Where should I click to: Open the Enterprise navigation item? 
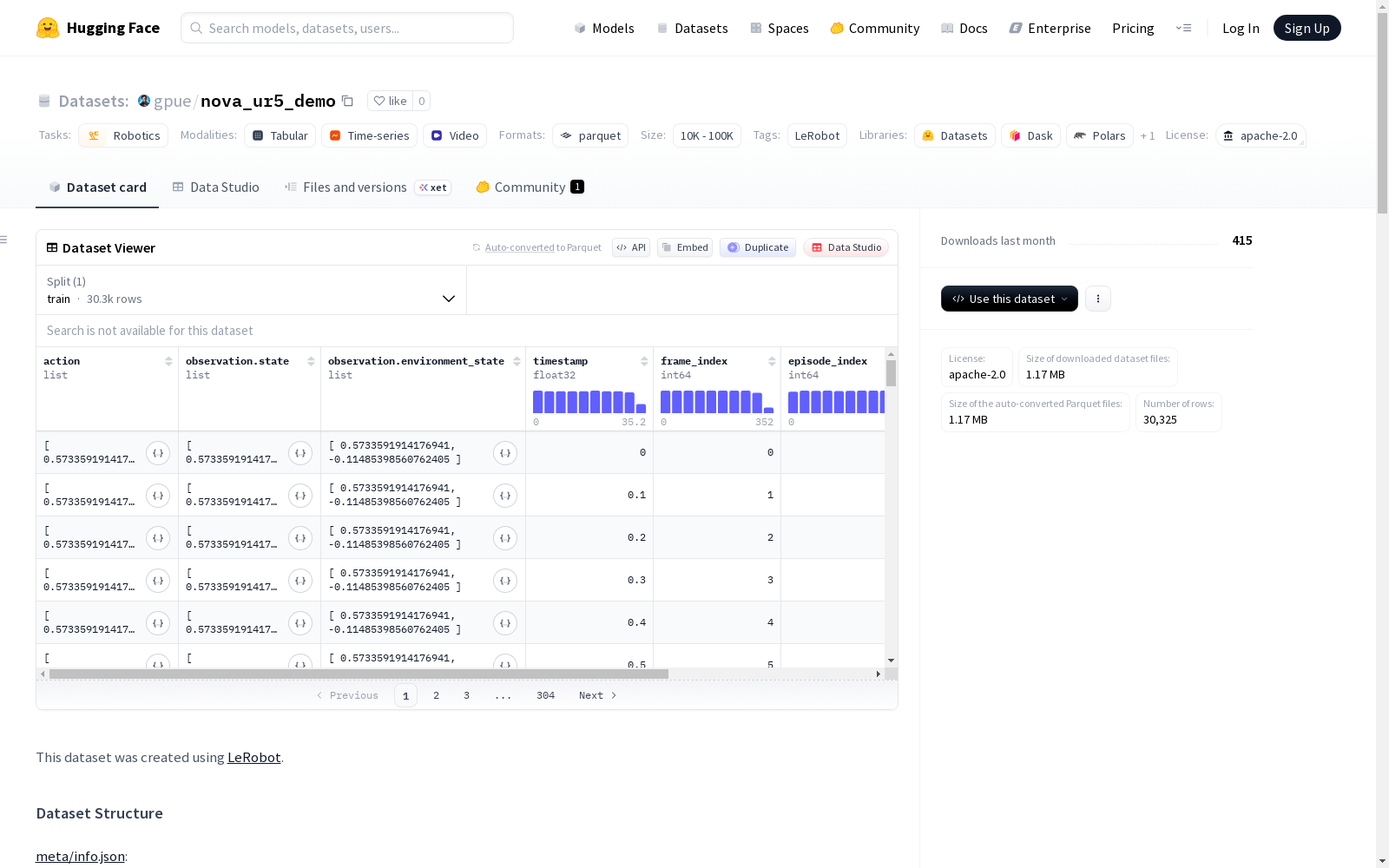click(1050, 28)
